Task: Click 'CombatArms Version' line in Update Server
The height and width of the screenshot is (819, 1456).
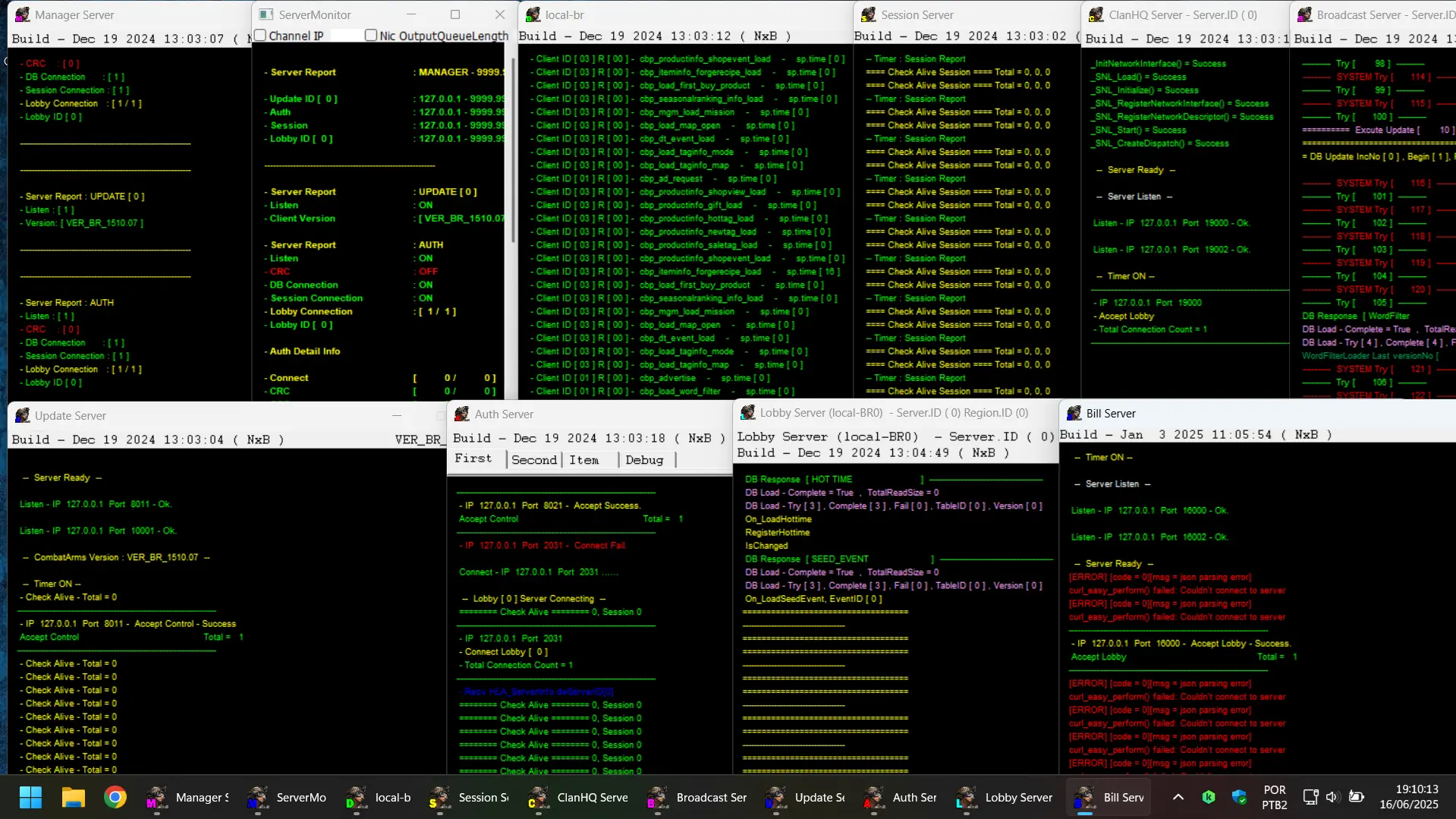Action: (x=116, y=557)
